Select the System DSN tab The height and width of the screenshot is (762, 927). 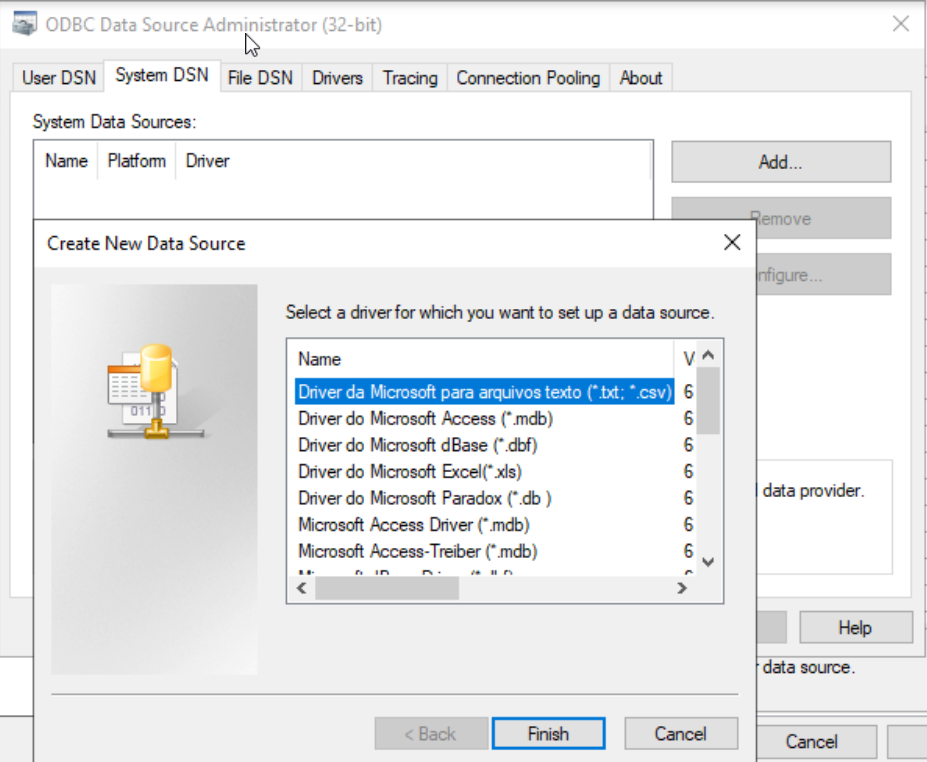pos(162,75)
